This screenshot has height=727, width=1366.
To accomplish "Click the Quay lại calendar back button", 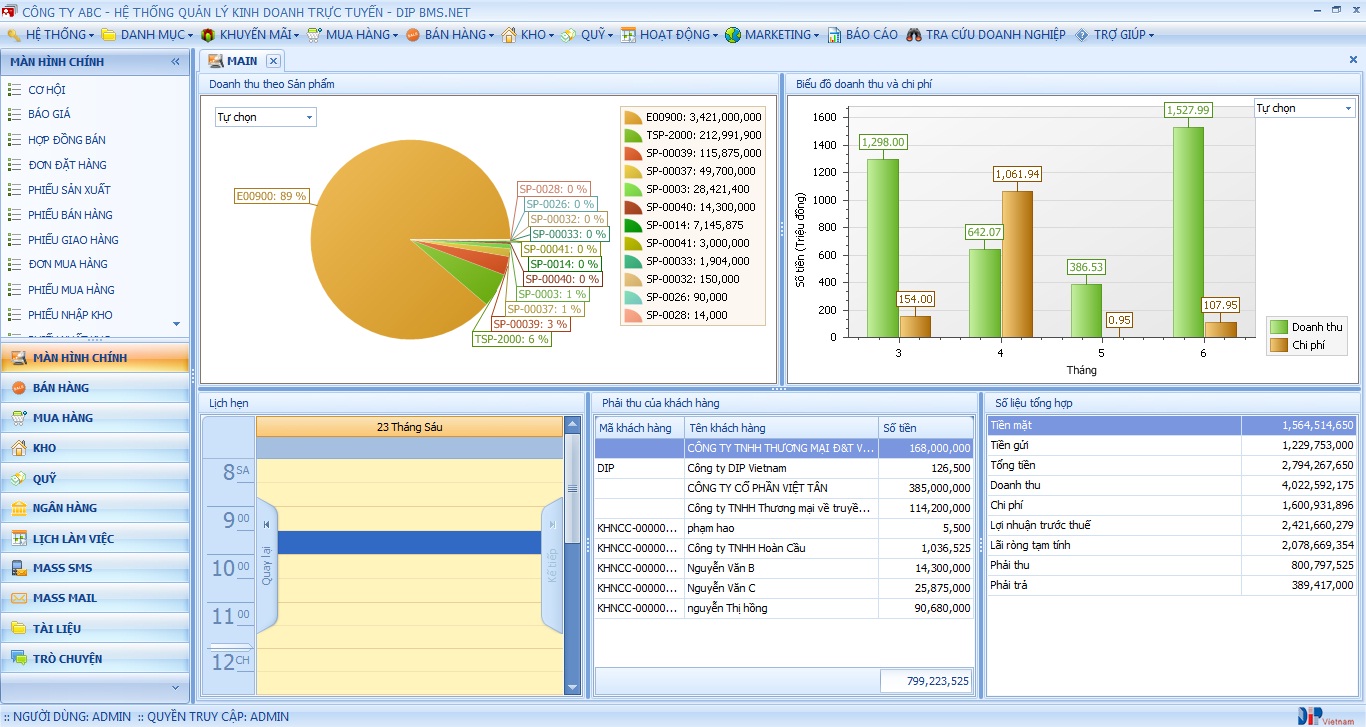I will click(266, 565).
